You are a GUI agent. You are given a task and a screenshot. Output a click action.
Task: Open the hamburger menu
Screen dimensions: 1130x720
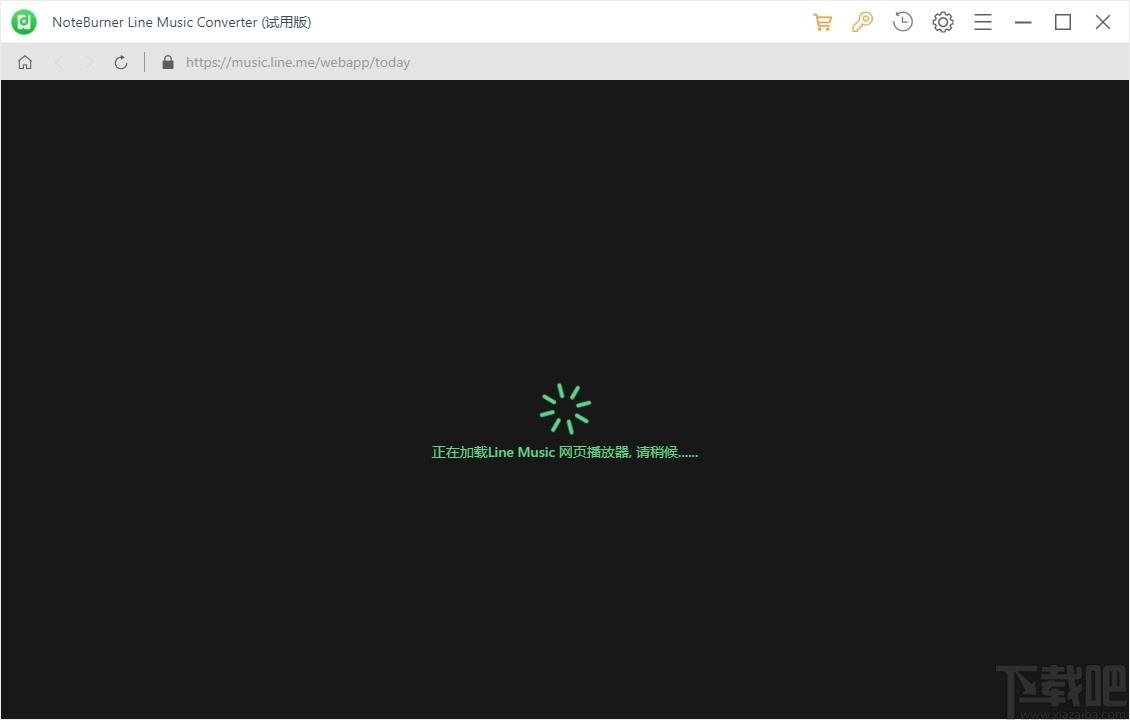[982, 21]
